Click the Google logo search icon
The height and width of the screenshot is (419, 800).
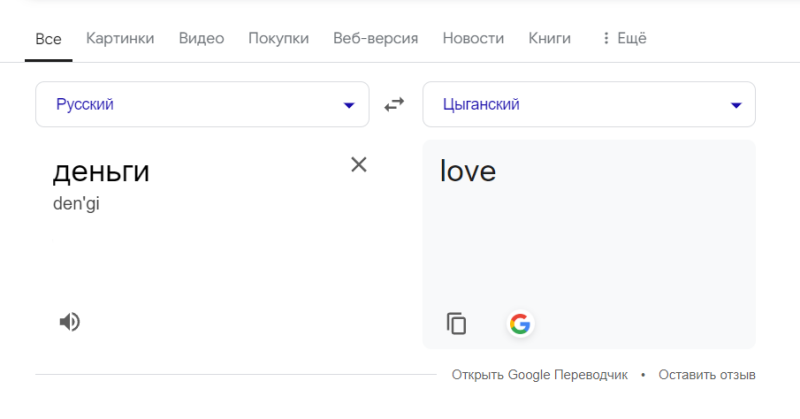pos(520,324)
